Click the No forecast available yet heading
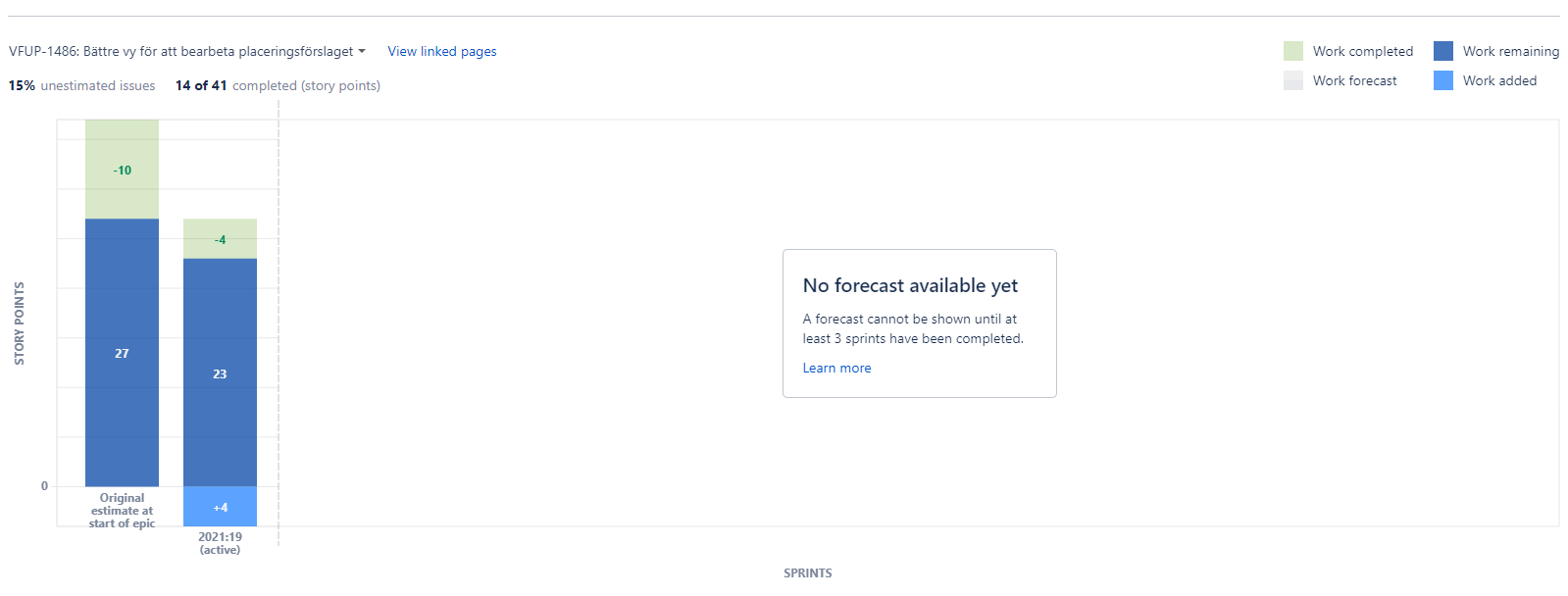Screen dimensions: 1568x596 click(910, 285)
